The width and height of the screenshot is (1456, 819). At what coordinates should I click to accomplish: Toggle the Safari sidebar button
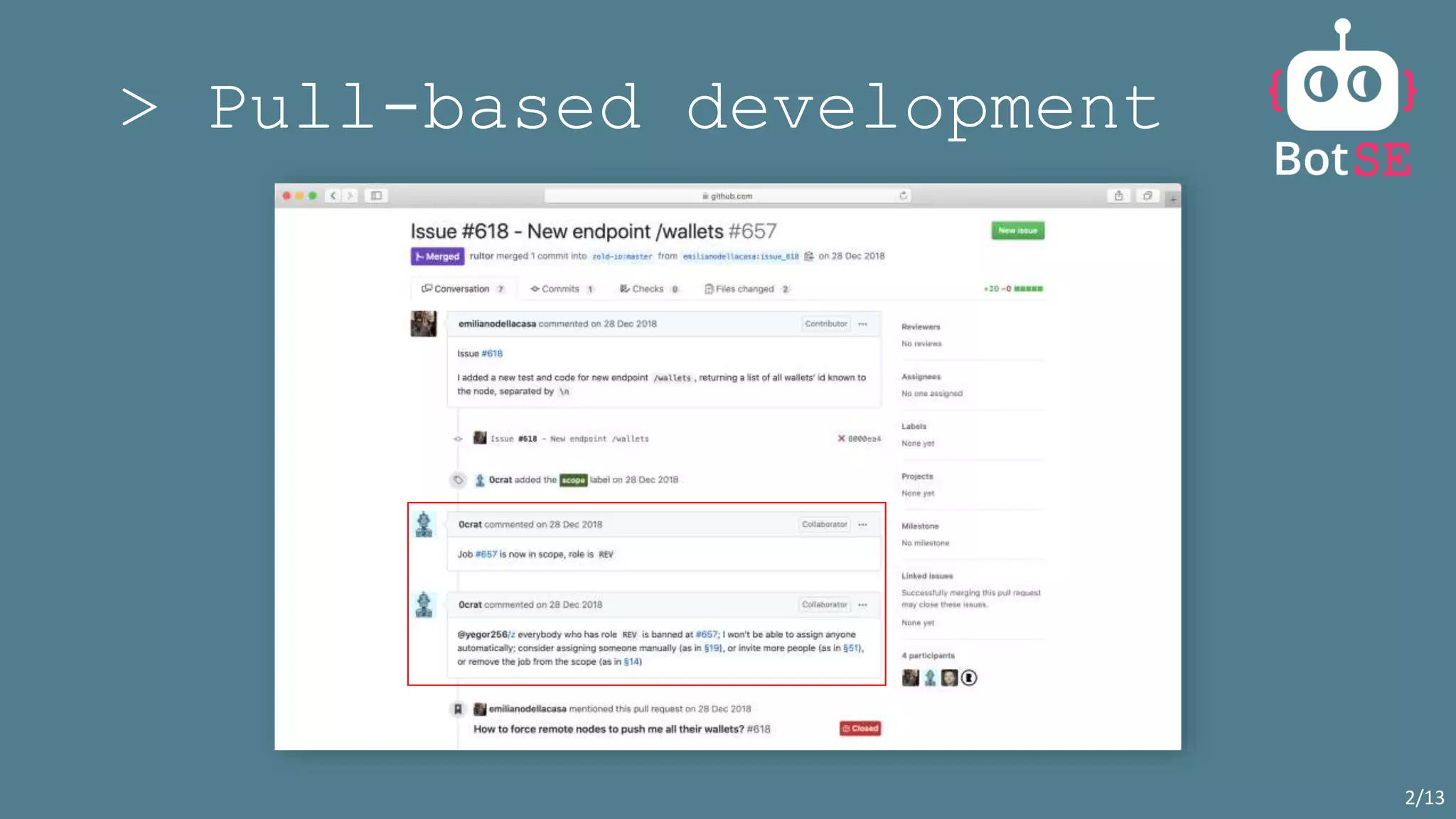click(376, 196)
